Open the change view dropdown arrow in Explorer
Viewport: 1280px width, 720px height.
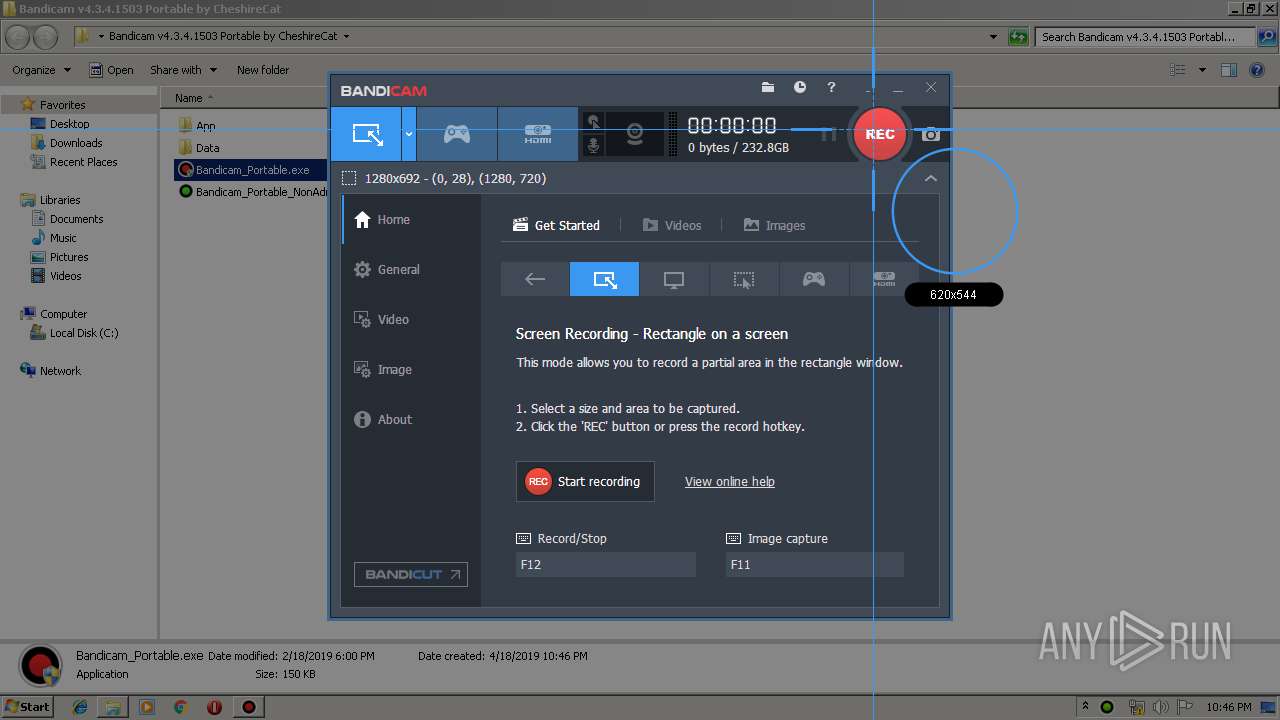[1202, 70]
